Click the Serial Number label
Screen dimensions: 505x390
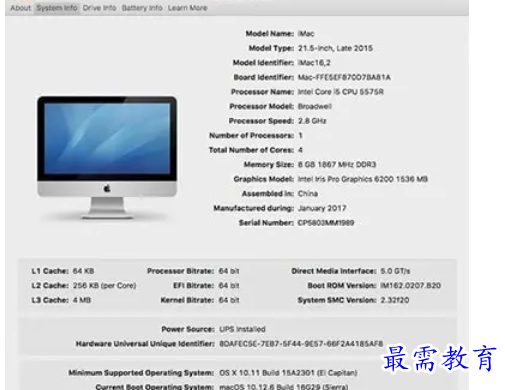(x=266, y=223)
